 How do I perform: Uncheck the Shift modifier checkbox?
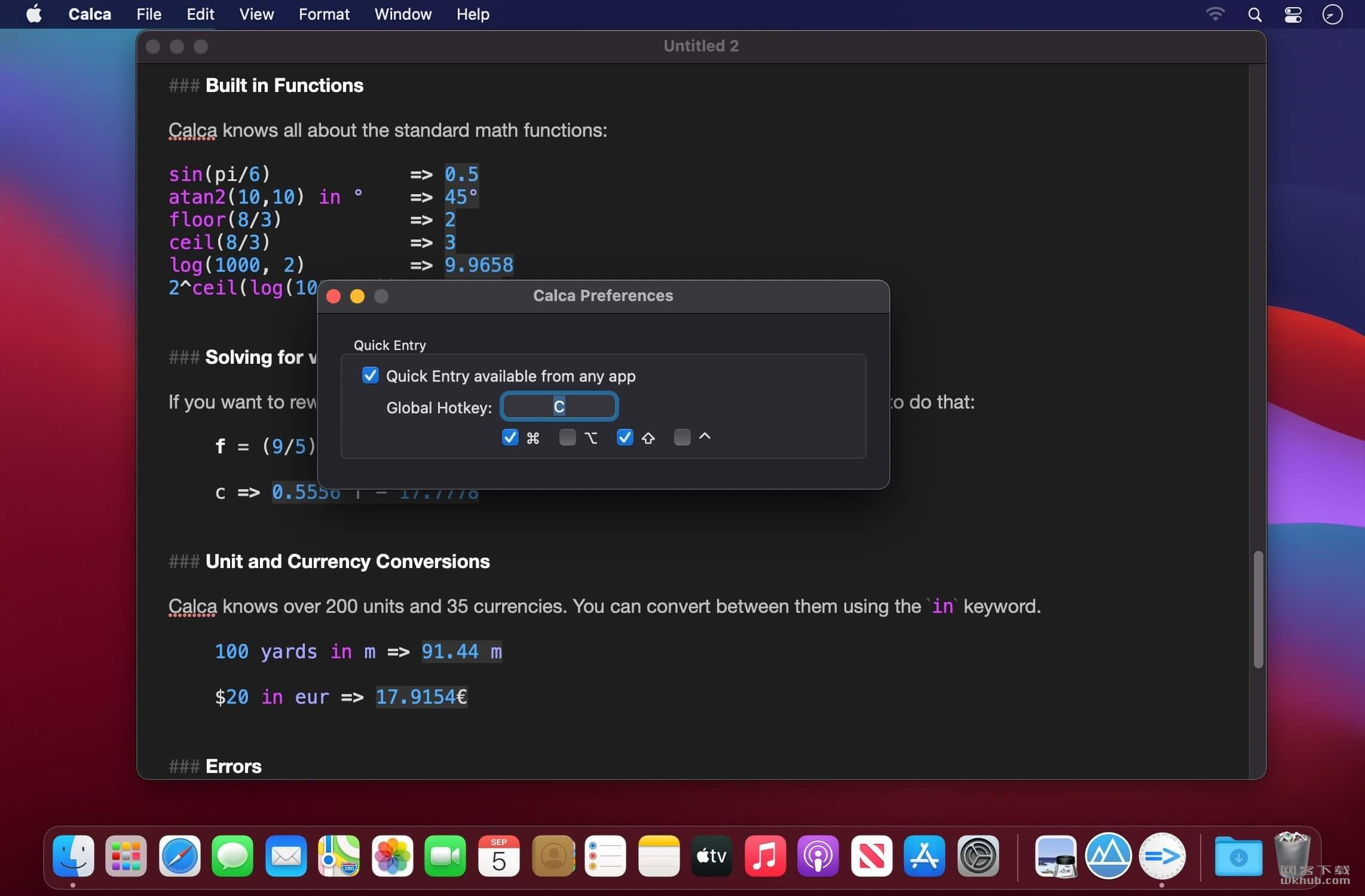(x=625, y=437)
